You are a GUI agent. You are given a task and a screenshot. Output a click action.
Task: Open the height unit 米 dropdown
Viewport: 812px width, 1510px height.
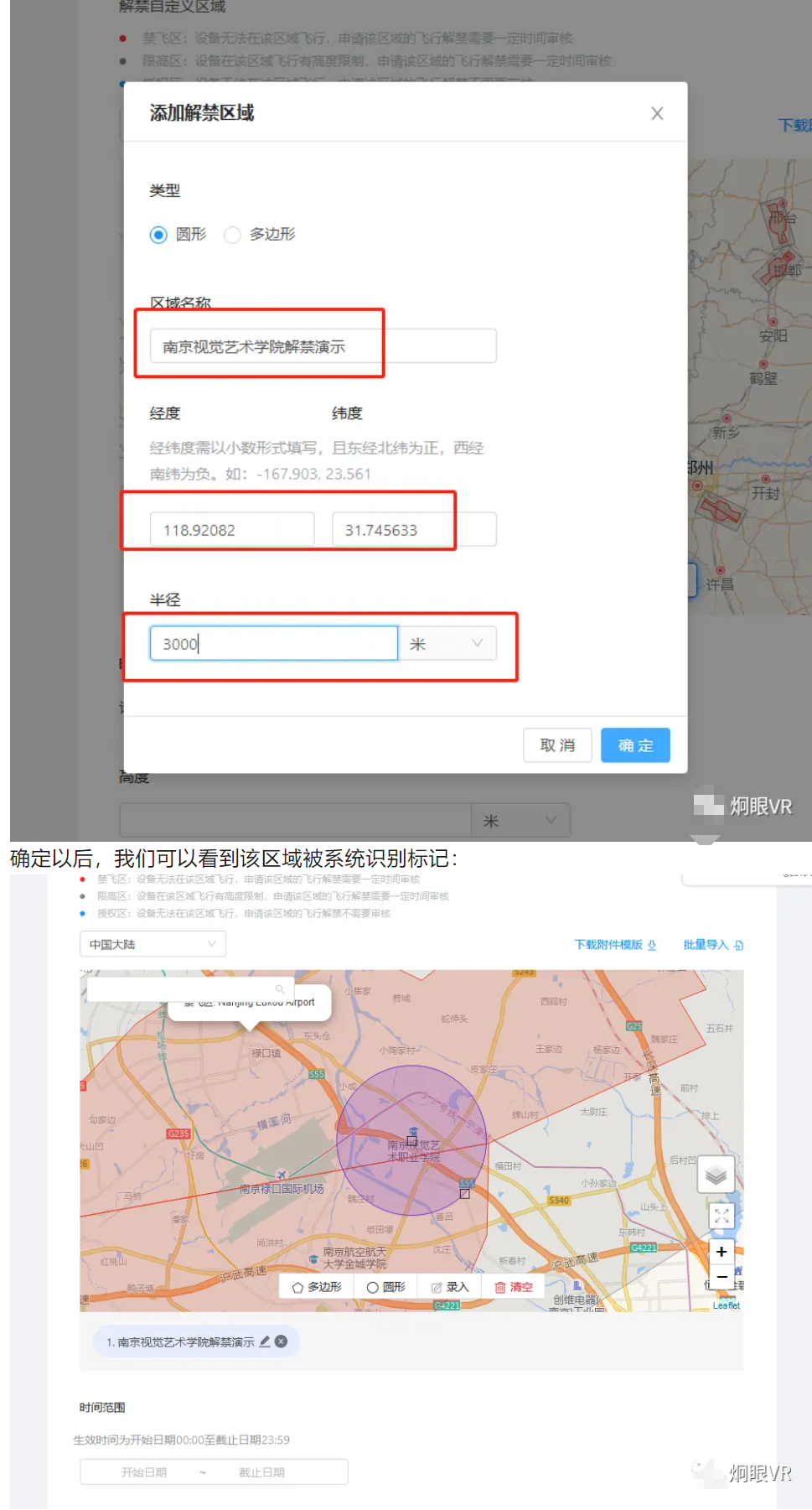tap(520, 821)
